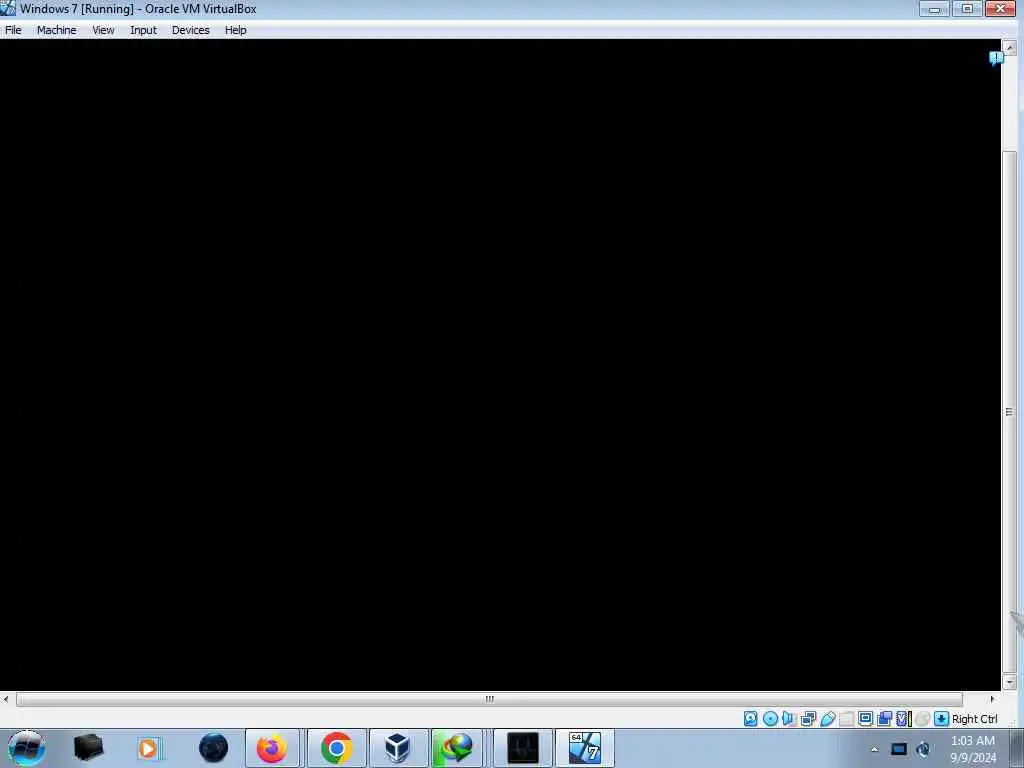Click the vertical scrollbar up arrow

click(x=1009, y=48)
